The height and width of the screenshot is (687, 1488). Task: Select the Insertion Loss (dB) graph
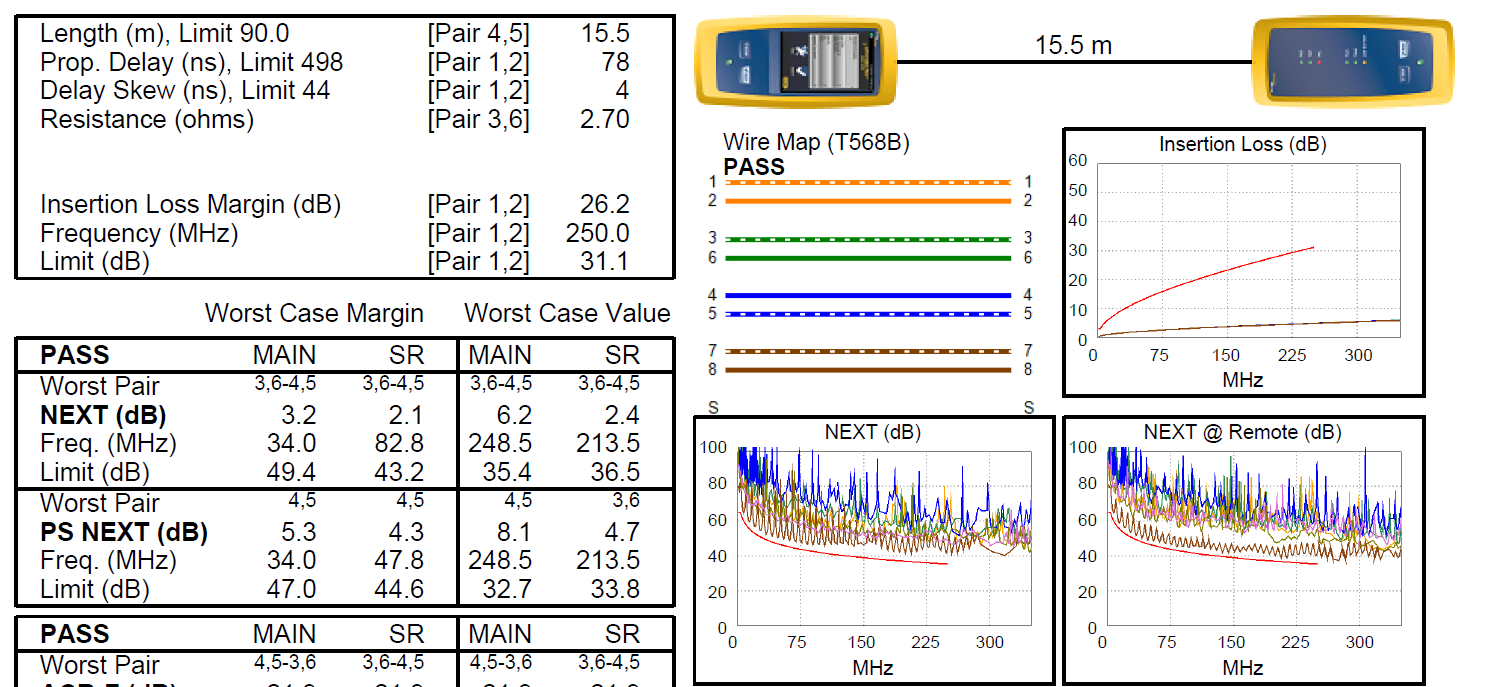[x=1243, y=262]
